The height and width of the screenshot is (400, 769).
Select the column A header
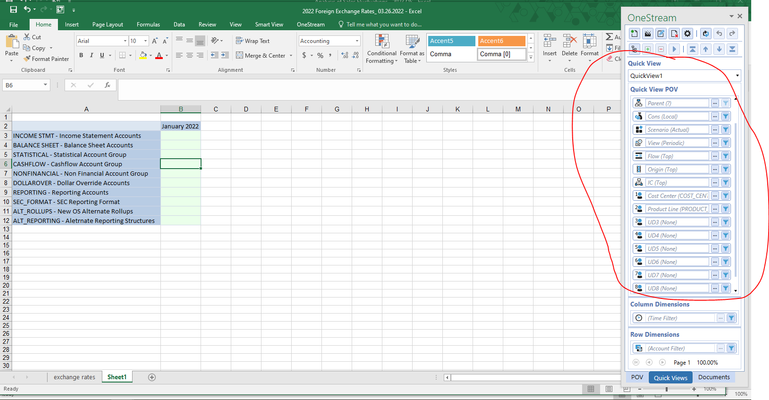click(x=86, y=109)
